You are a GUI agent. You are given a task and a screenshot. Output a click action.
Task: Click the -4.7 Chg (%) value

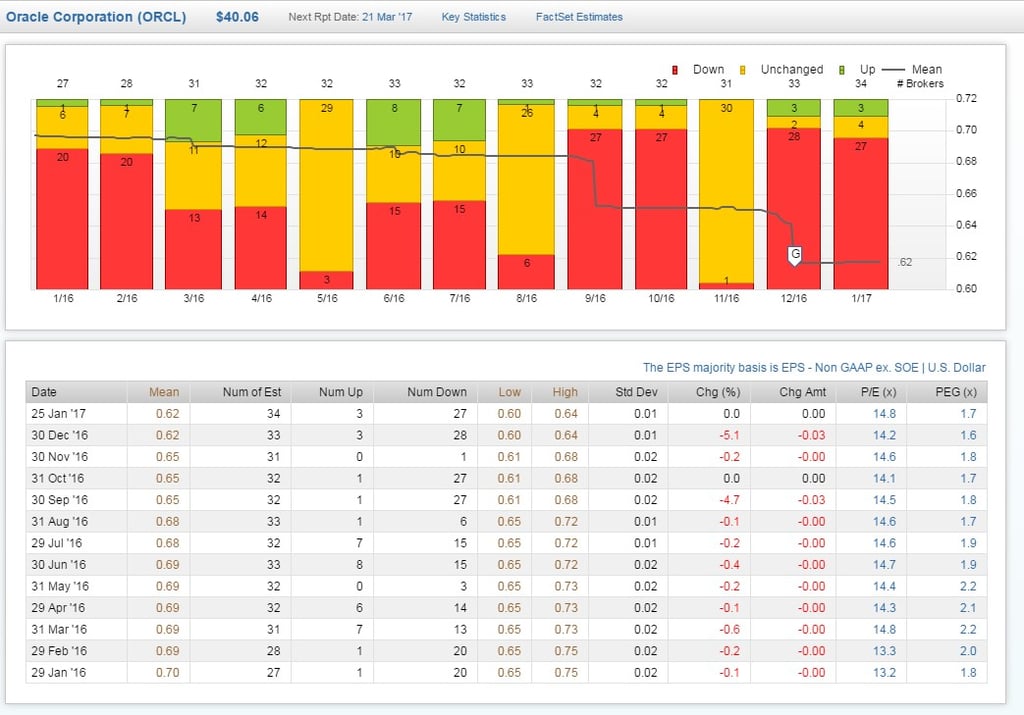tap(729, 500)
